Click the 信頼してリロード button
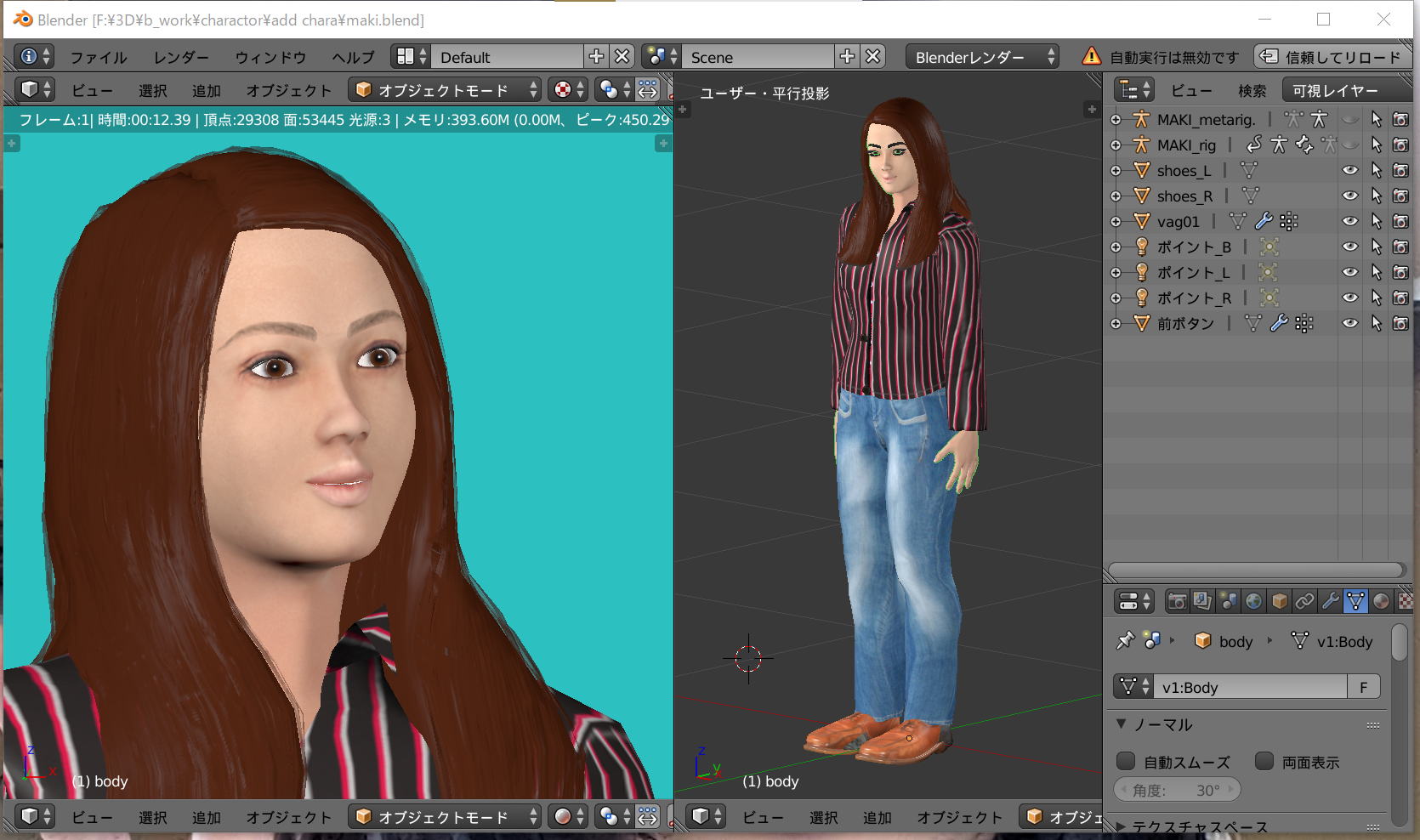 tap(1332, 57)
